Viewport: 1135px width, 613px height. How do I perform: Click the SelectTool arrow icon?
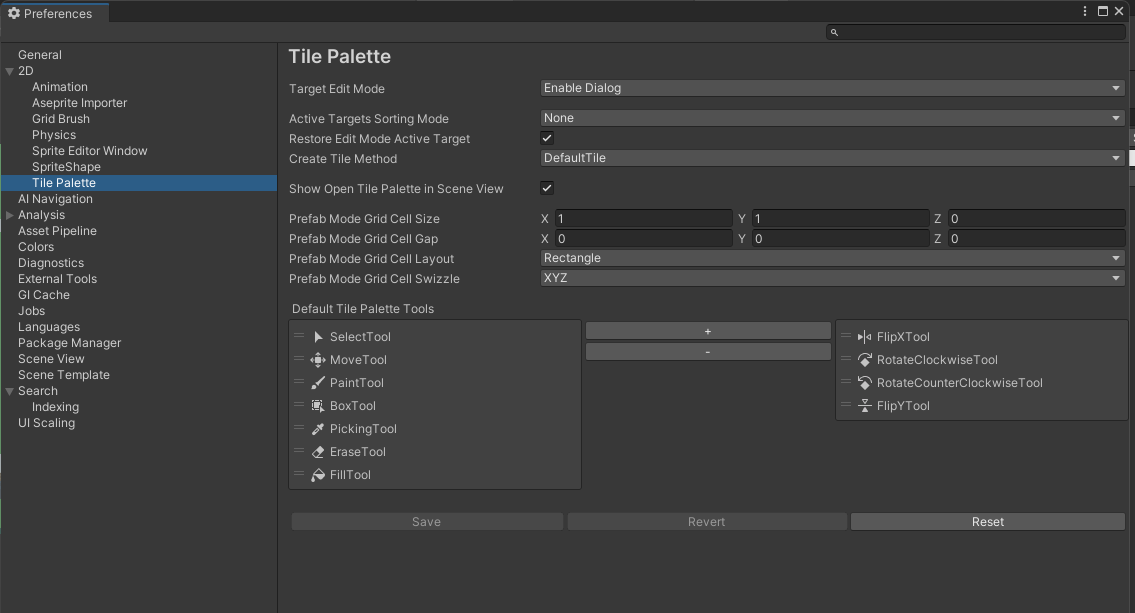[x=318, y=337]
